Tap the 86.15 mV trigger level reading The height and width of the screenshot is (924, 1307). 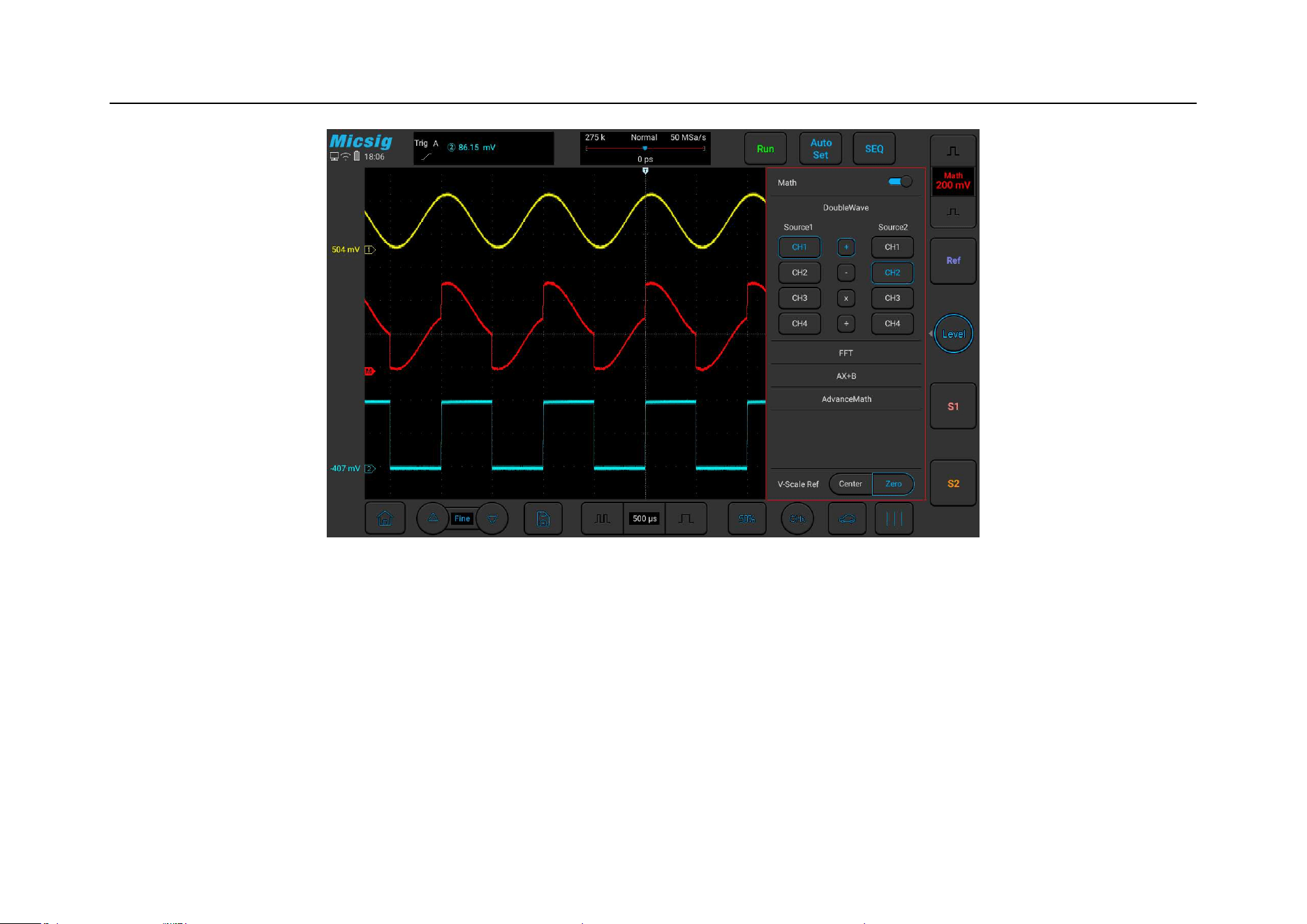click(477, 147)
